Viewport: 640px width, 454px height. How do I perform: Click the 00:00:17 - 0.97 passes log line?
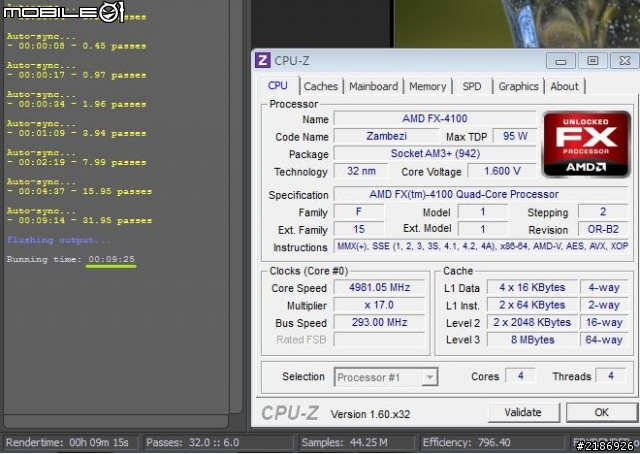(x=76, y=75)
